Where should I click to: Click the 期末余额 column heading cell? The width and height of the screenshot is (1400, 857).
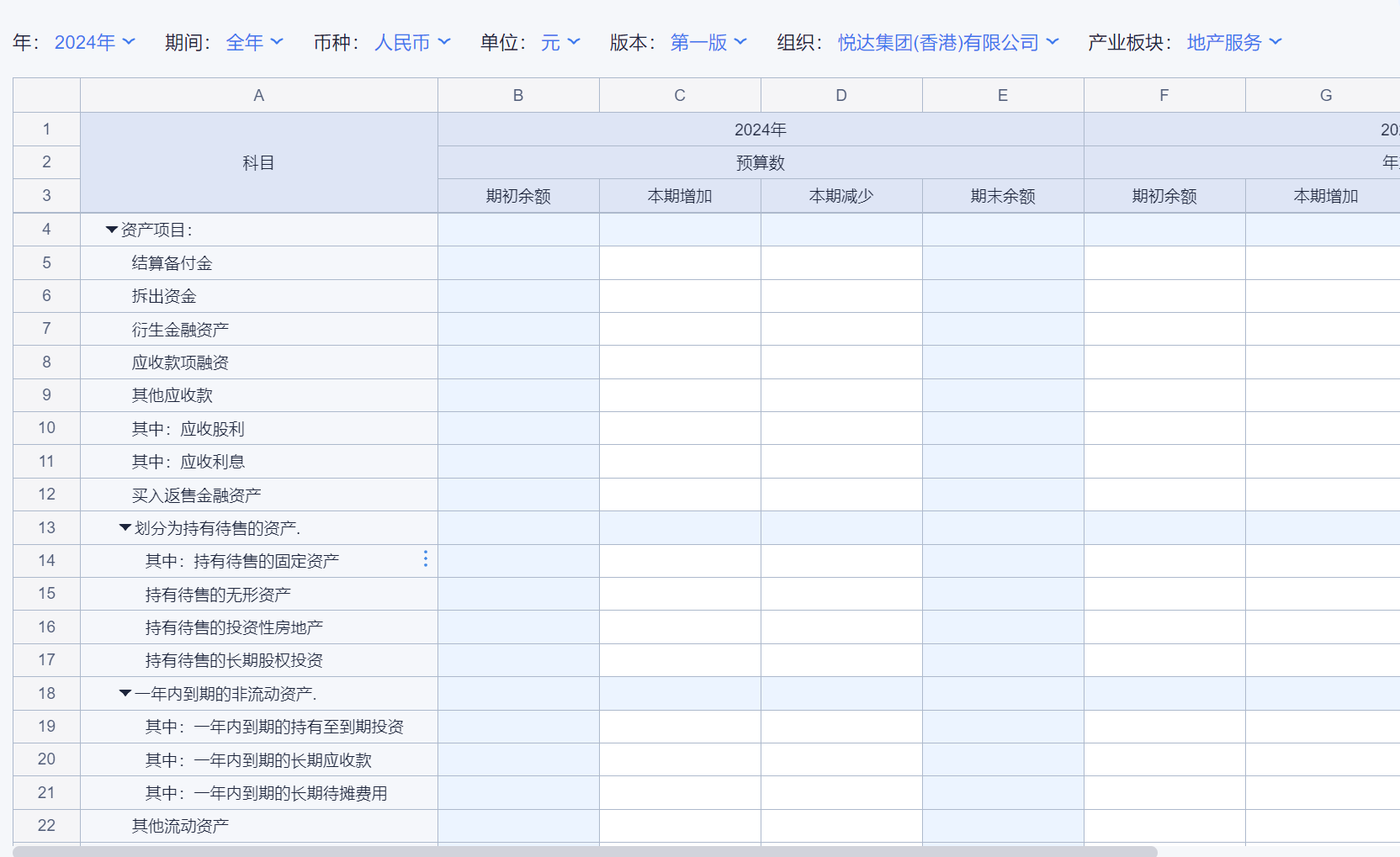click(1003, 196)
